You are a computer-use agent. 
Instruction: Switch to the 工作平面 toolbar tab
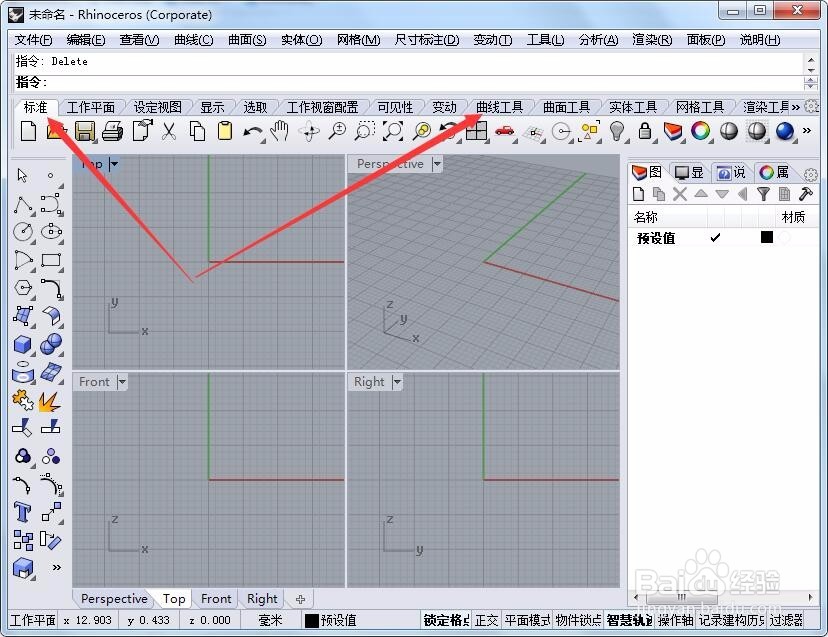(x=91, y=108)
